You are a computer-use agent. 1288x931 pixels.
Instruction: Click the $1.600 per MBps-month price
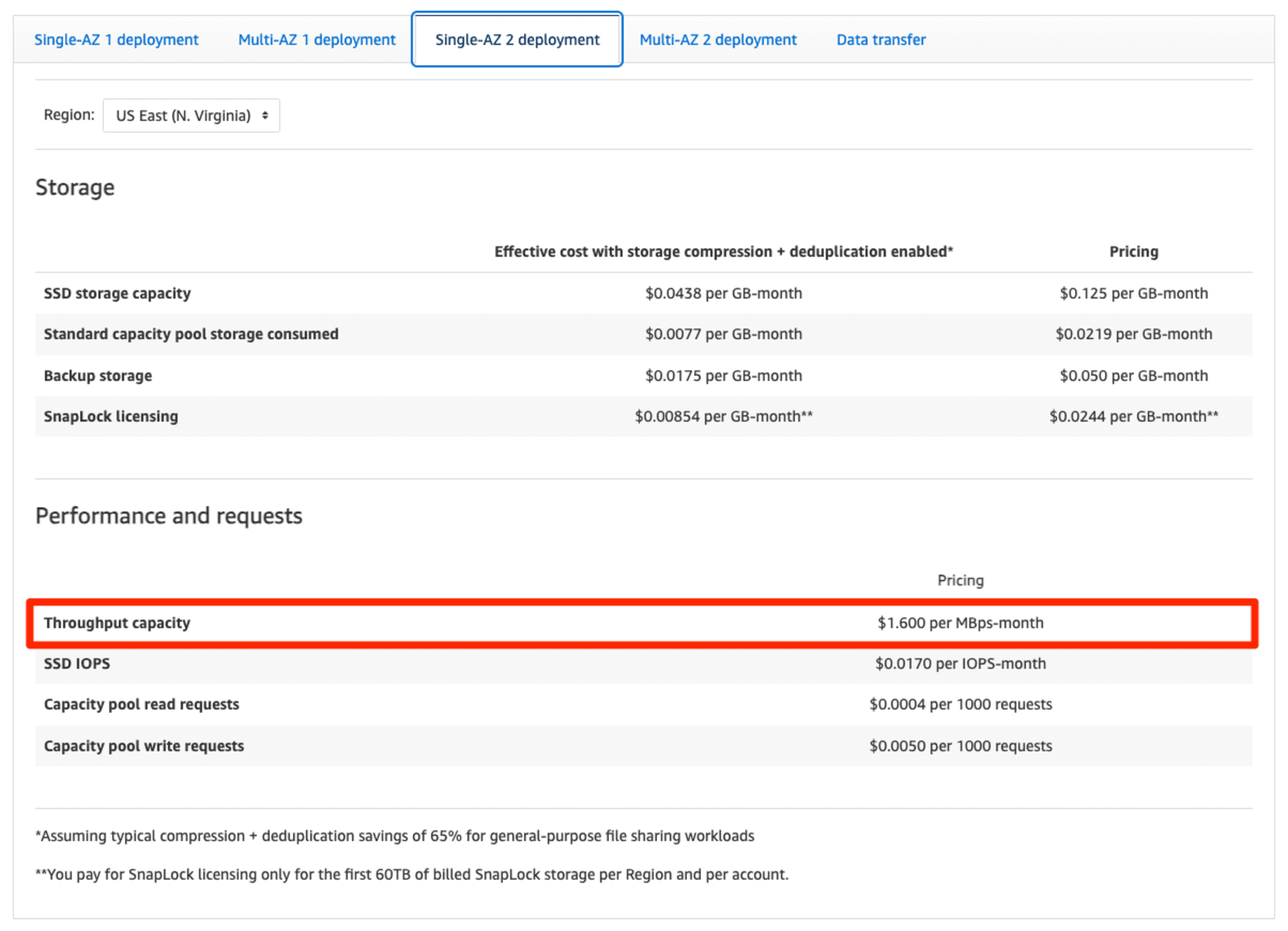pos(960,623)
